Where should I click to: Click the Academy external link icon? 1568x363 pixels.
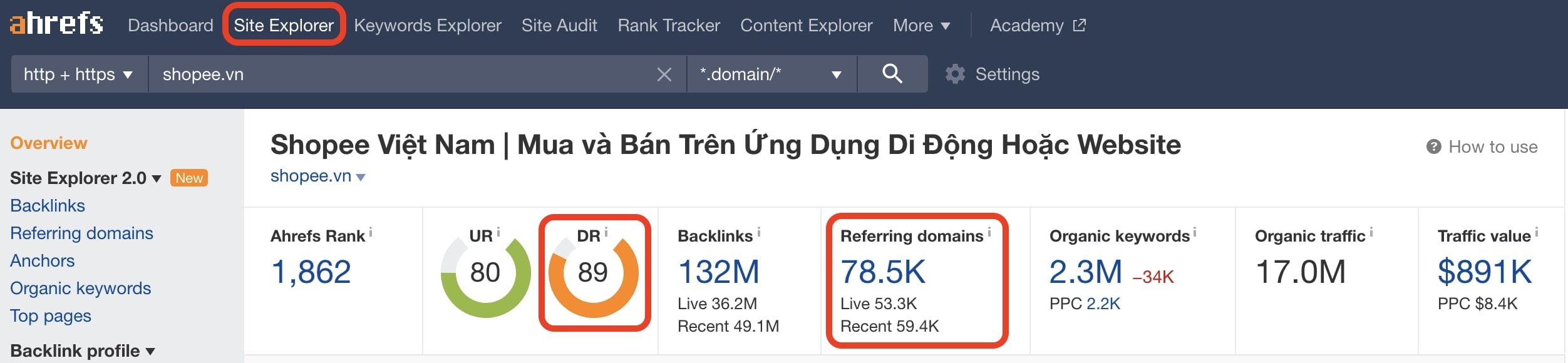point(1080,25)
